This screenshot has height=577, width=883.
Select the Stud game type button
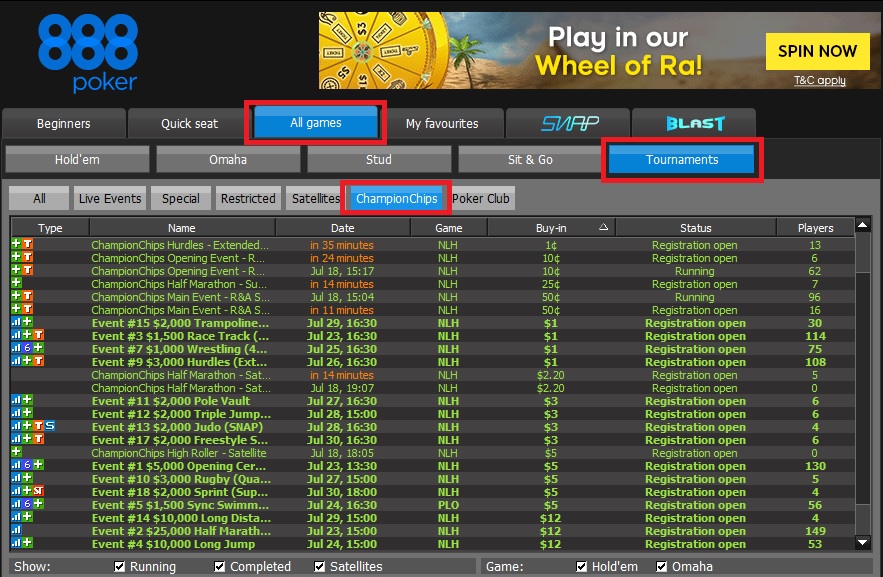coord(379,159)
